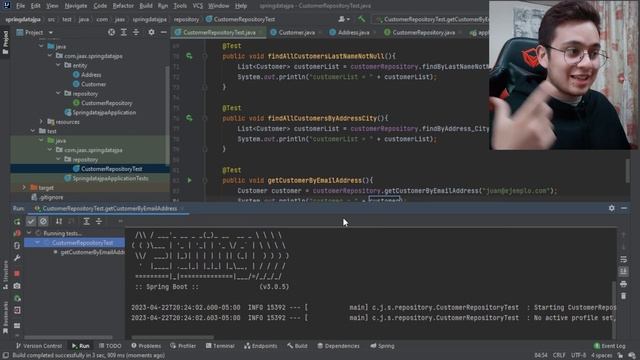Switch to Address.java editor tab
Screen dimensions: 640x360
pos(353,32)
